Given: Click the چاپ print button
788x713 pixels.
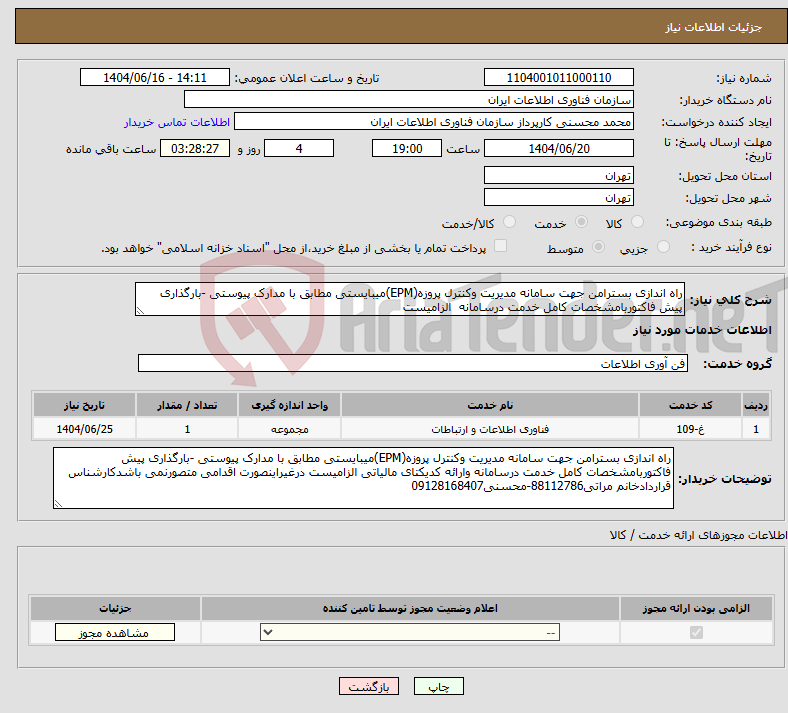Looking at the screenshot, I should click(438, 687).
